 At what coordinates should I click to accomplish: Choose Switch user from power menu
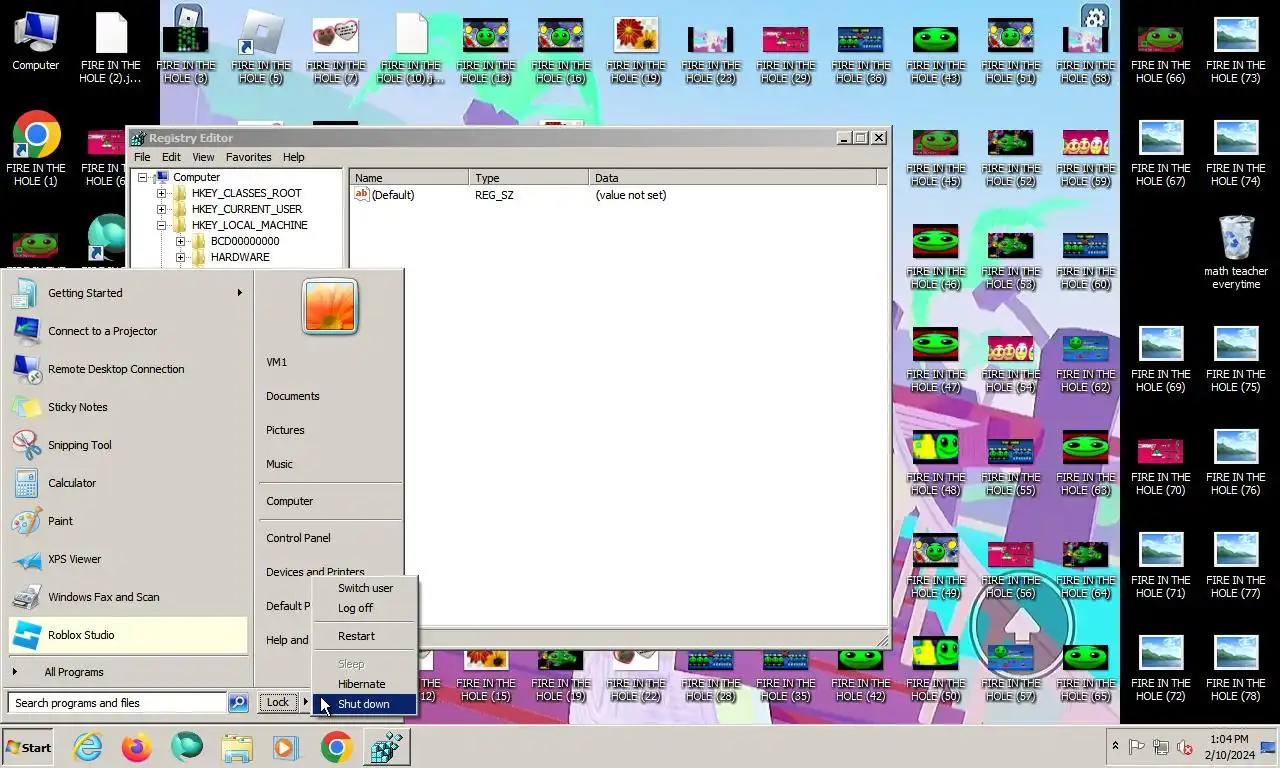[x=364, y=588]
